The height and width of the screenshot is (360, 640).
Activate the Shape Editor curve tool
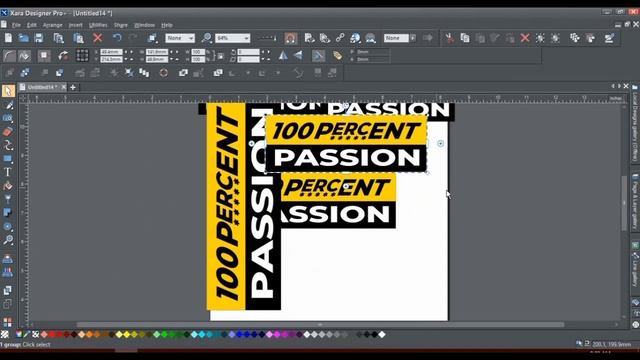coord(8,145)
